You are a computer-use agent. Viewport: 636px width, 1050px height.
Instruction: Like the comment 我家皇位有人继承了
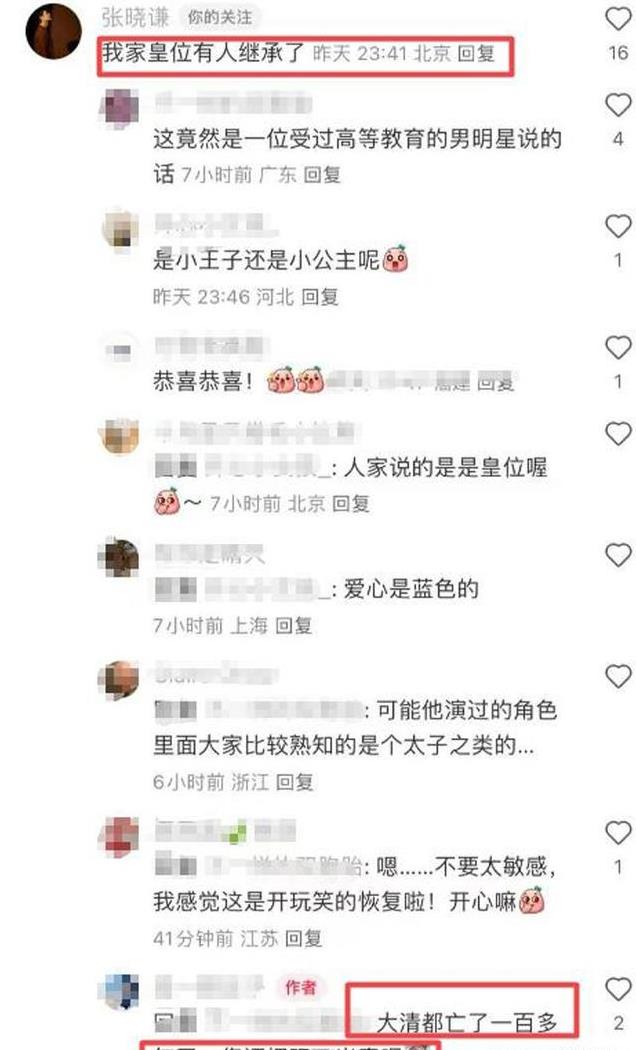[618, 19]
